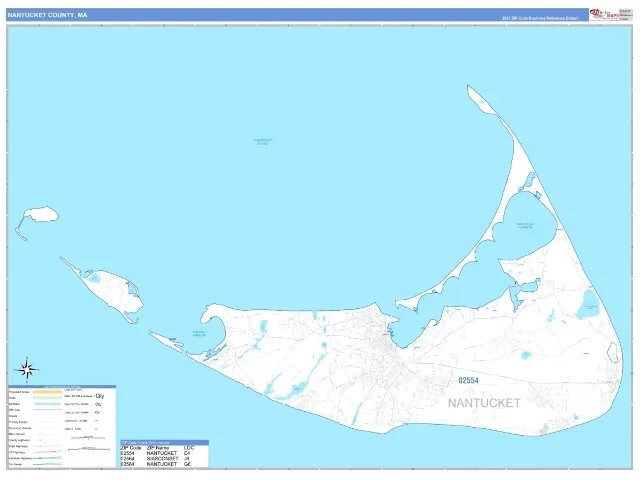Click the largest 'City' sample in the legend
Viewport: 640px width, 480px height.
click(99, 396)
